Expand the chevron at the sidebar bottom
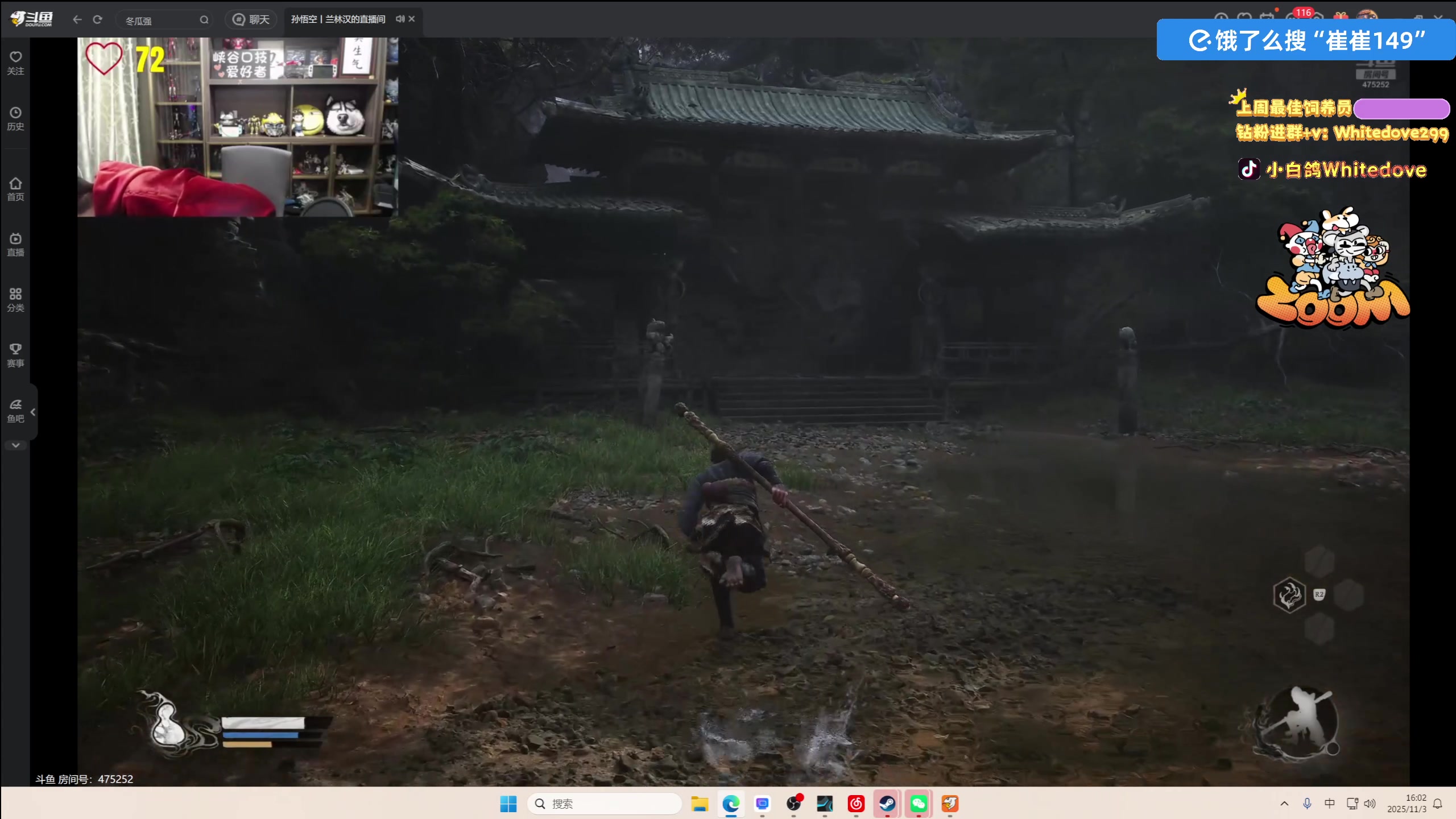1456x819 pixels. (15, 445)
